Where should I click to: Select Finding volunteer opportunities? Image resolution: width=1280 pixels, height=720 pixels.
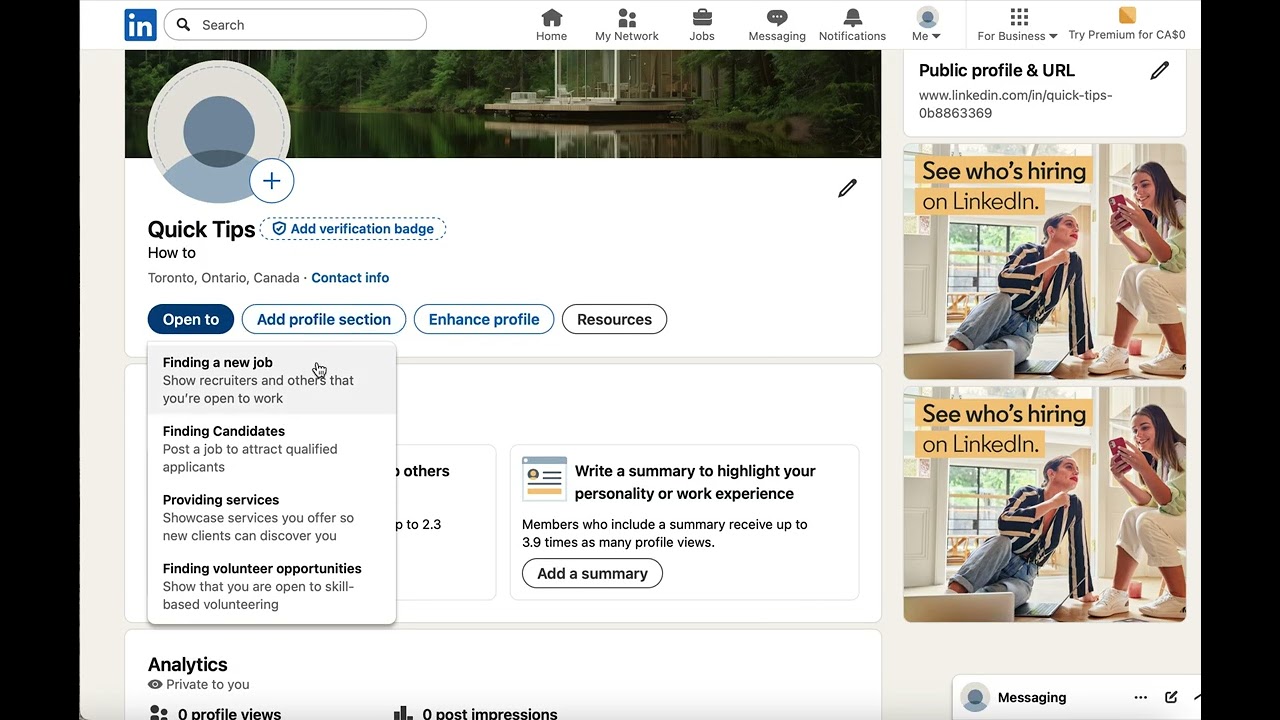pos(271,586)
